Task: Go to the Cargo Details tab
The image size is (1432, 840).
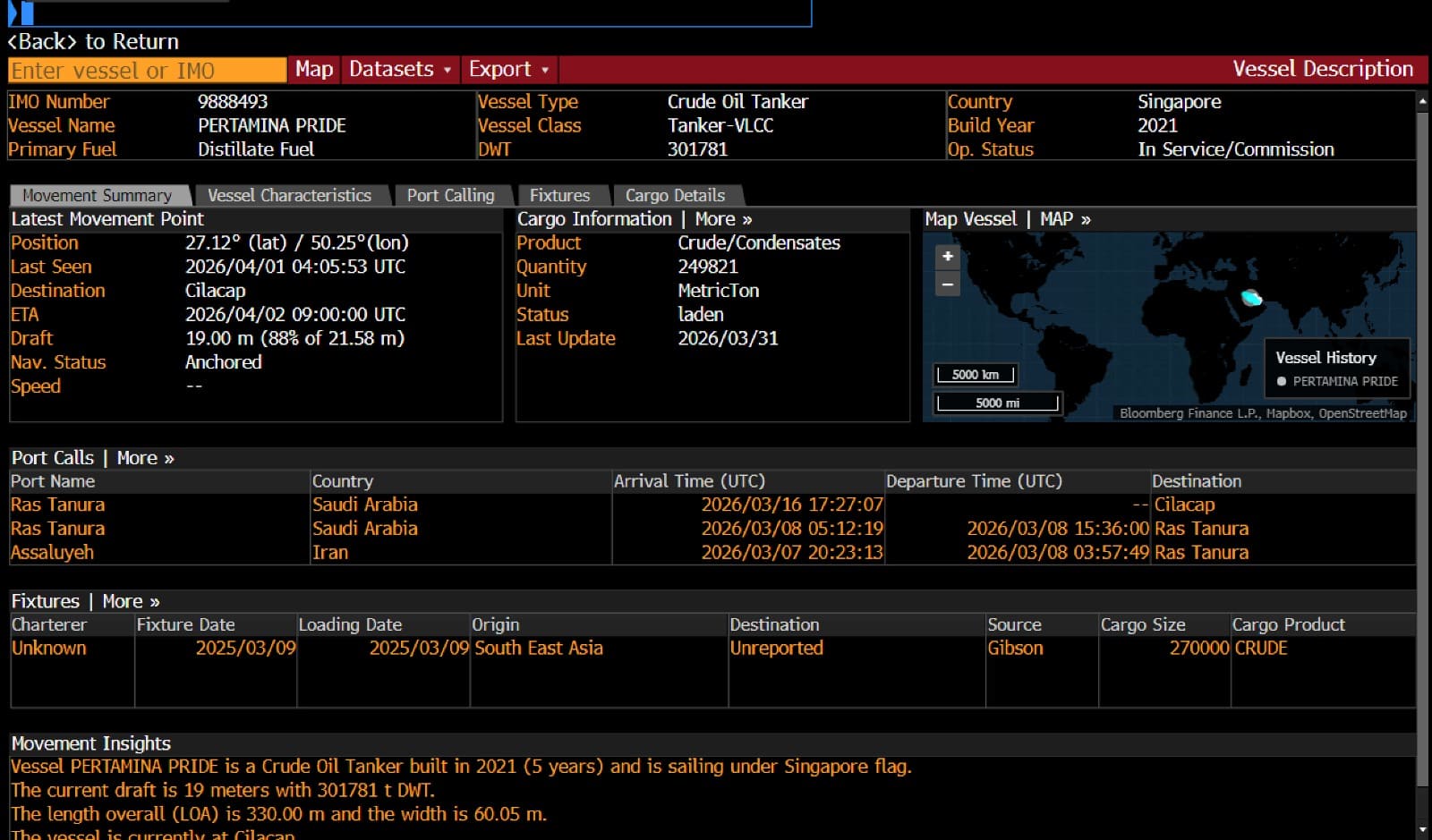Action: point(675,195)
